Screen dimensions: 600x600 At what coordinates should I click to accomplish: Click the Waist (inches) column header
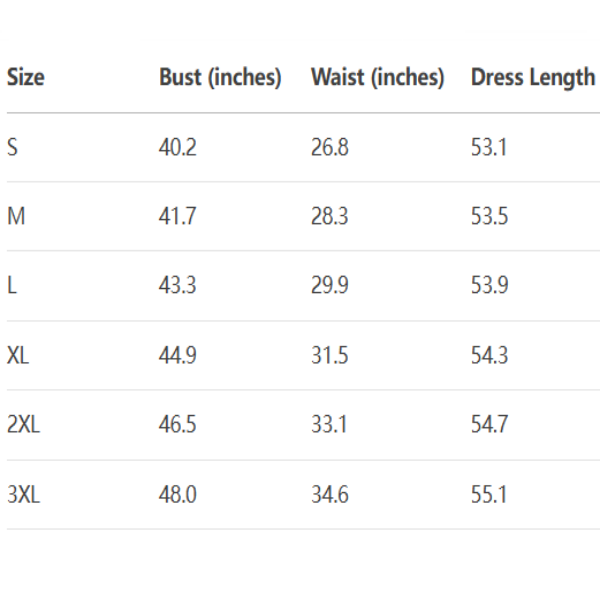(377, 78)
